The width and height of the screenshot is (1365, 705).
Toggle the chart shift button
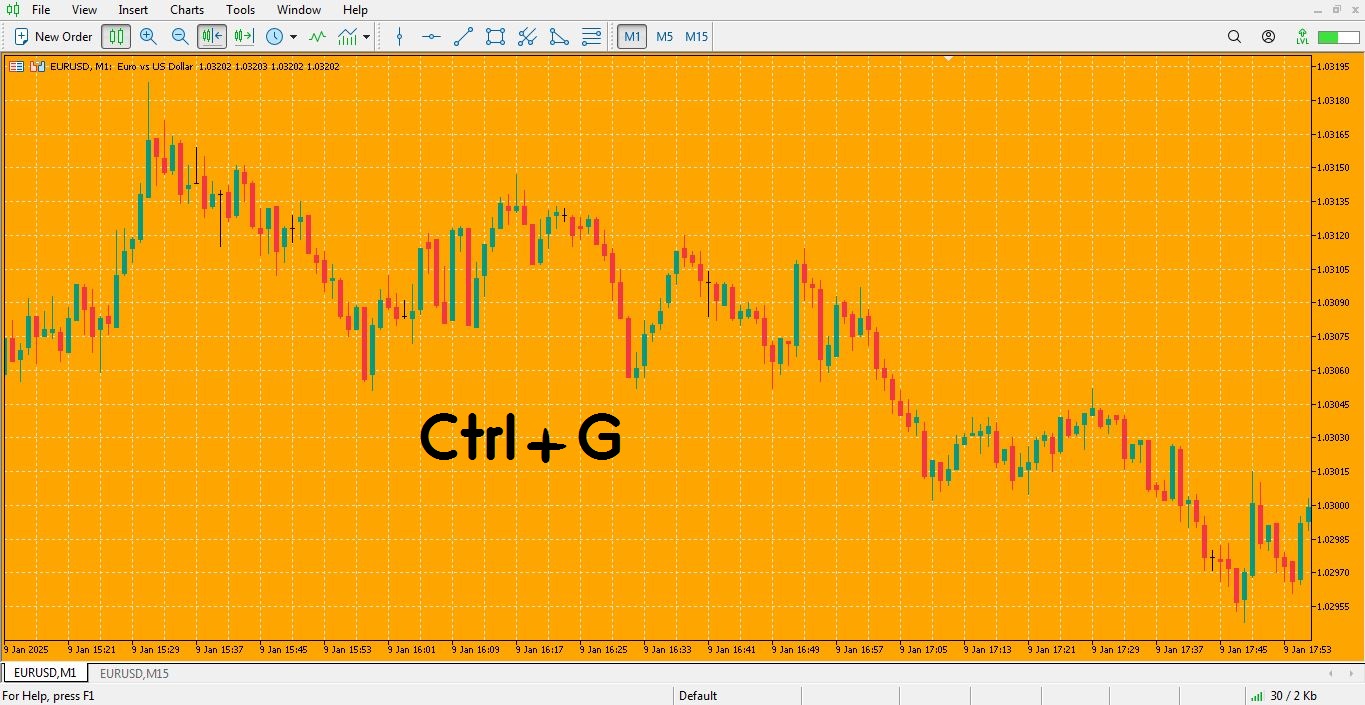coord(244,37)
